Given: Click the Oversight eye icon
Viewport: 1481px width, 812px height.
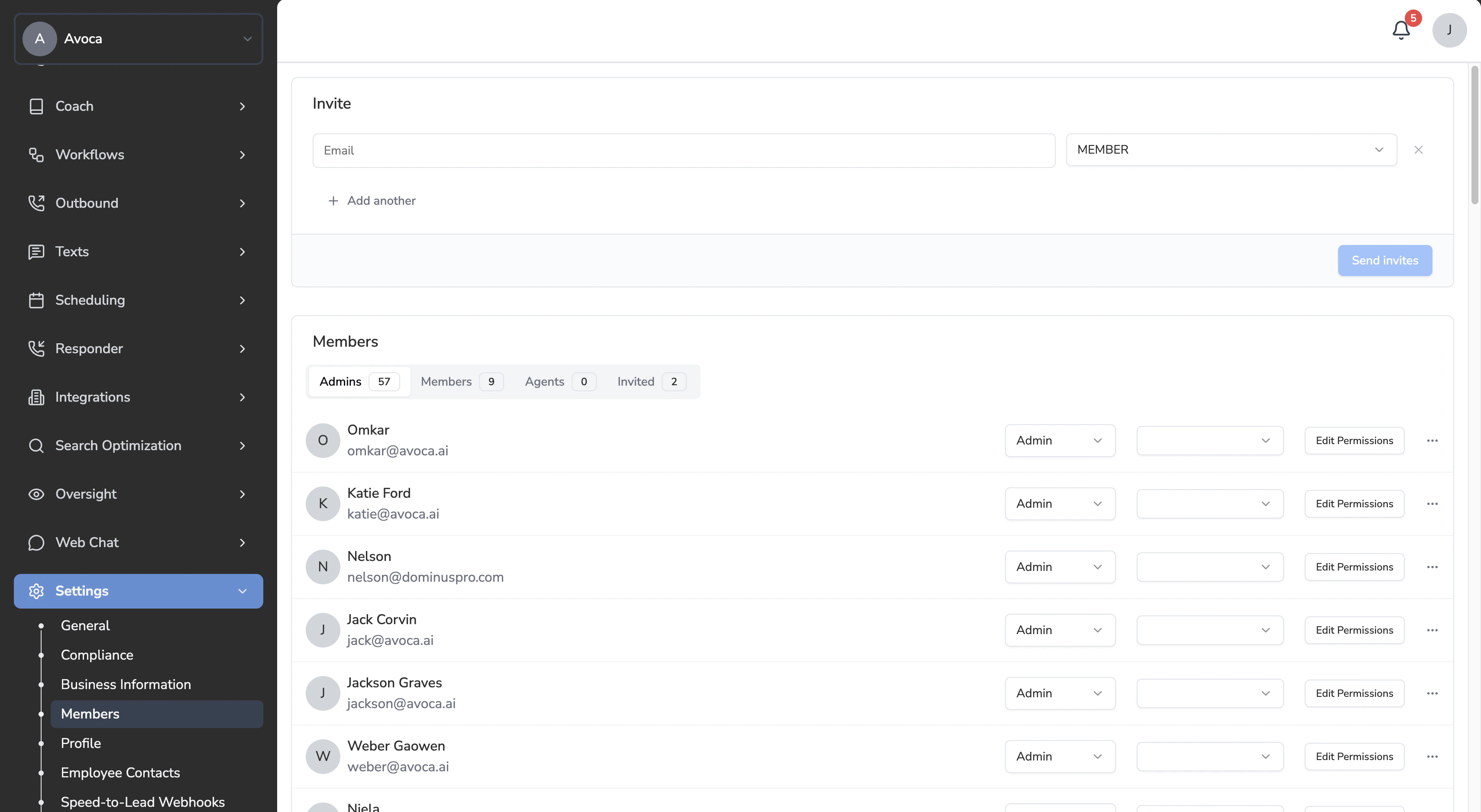Looking at the screenshot, I should [x=36, y=494].
